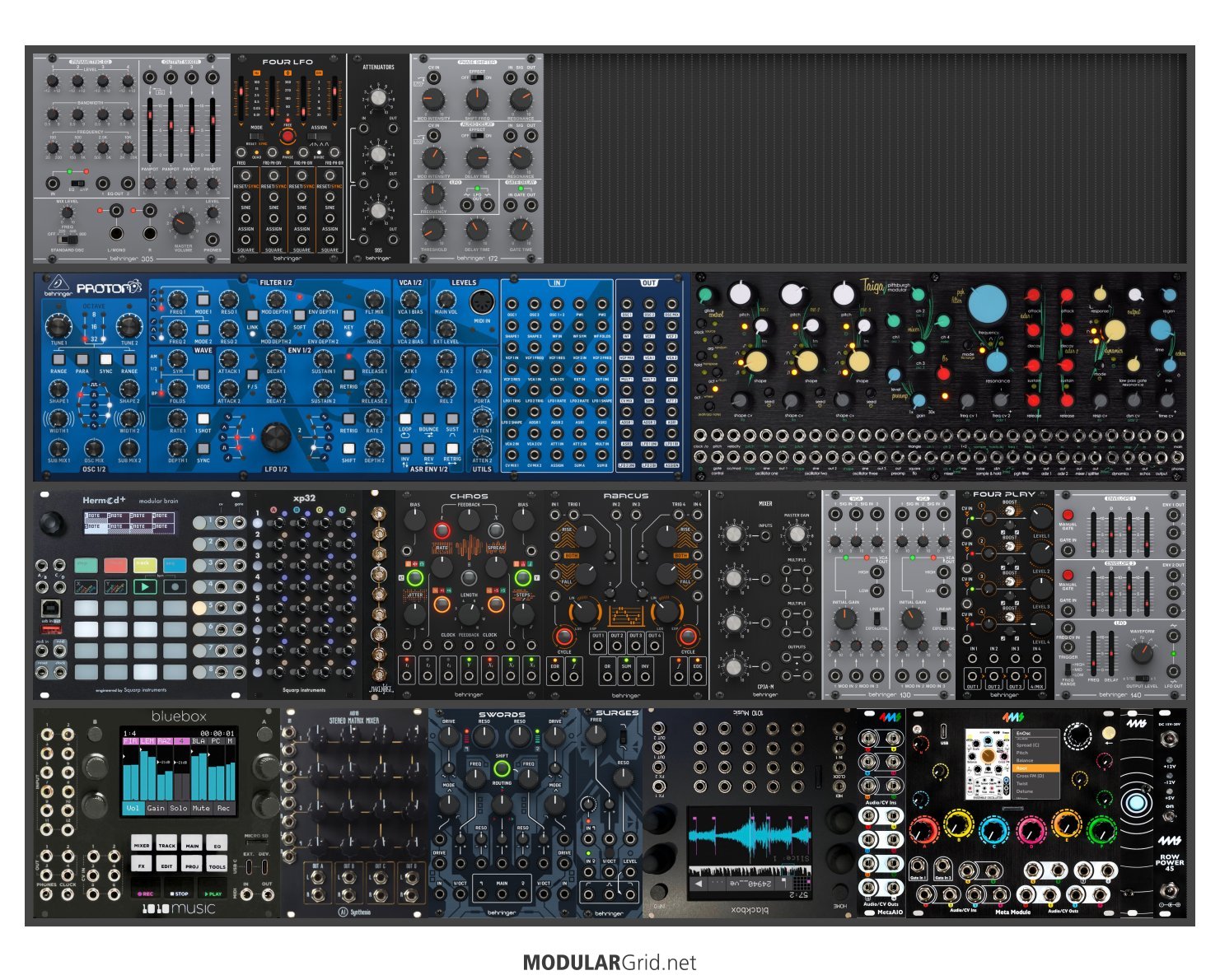Click the TOOLS button on bluebox
Image resolution: width=1220 pixels, height=980 pixels.
point(217,865)
